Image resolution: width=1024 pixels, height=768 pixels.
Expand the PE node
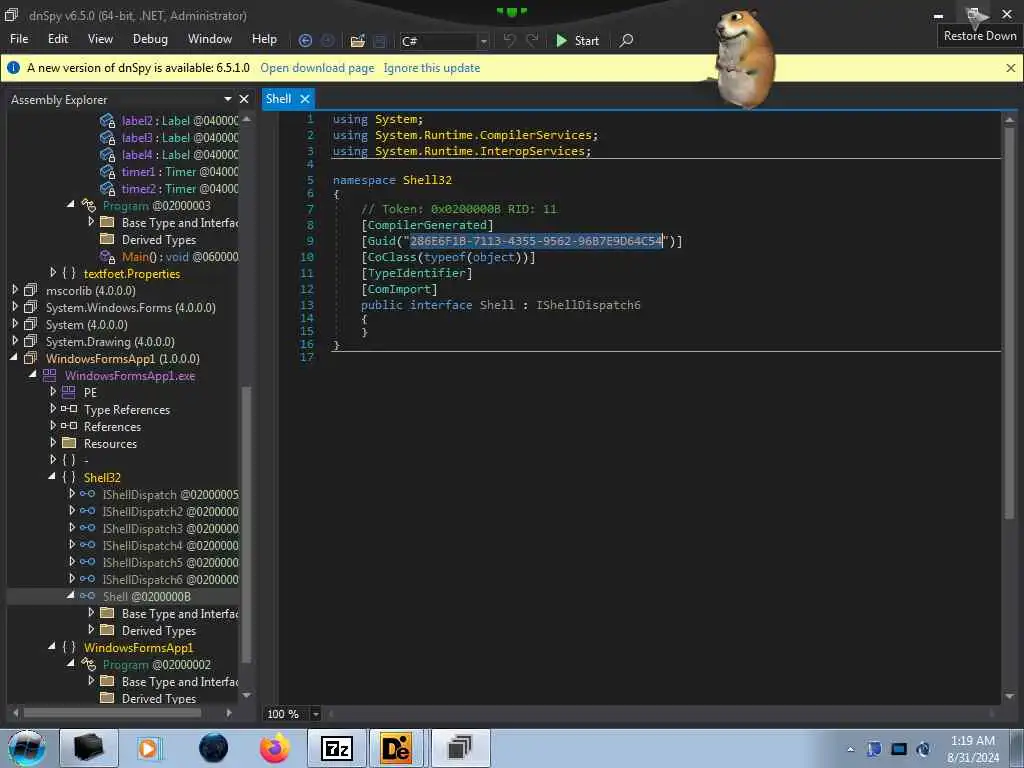coord(53,392)
